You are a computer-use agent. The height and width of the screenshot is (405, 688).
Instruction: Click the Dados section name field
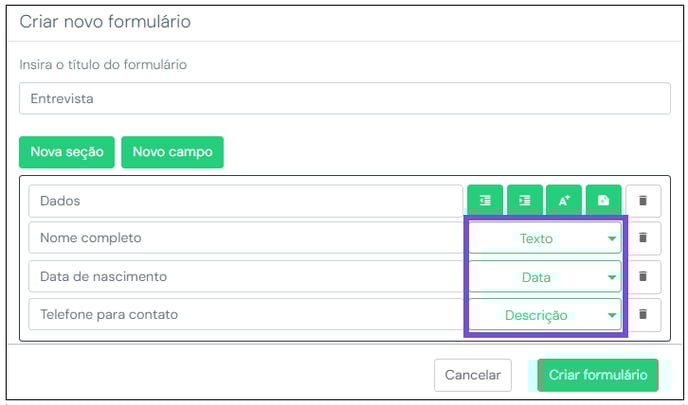tap(246, 201)
